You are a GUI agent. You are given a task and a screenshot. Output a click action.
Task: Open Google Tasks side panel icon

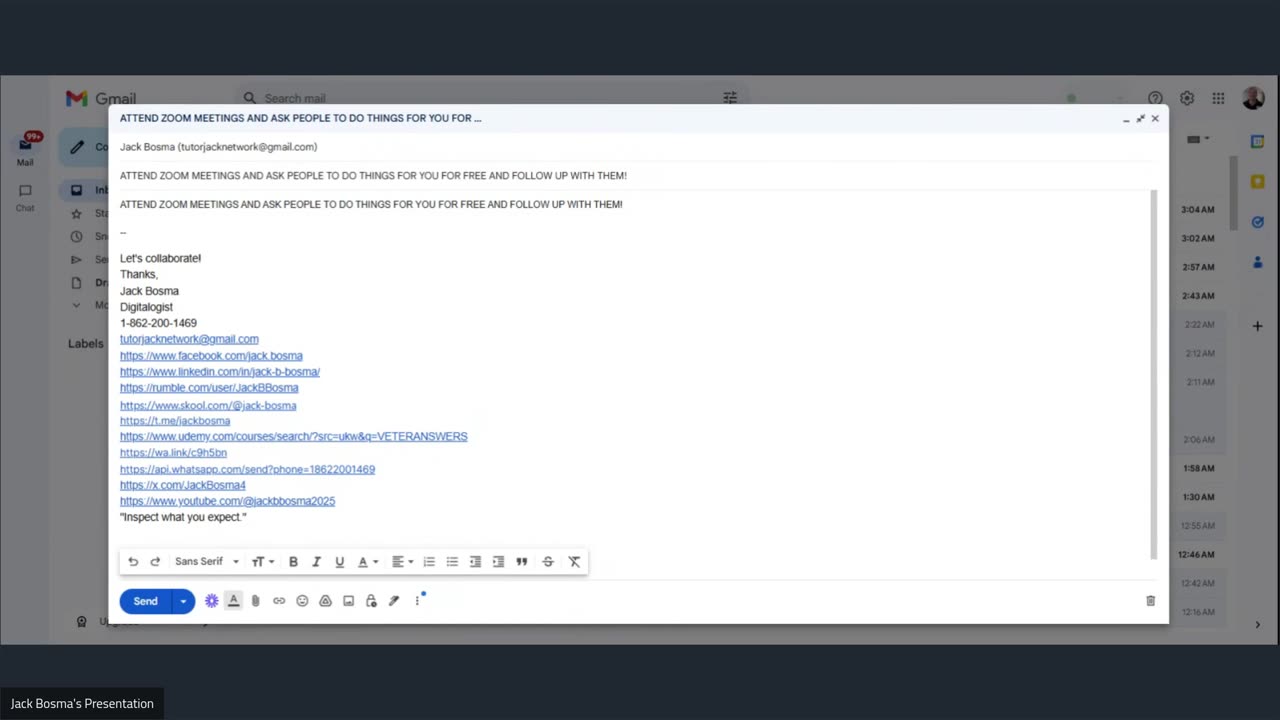coord(1258,222)
